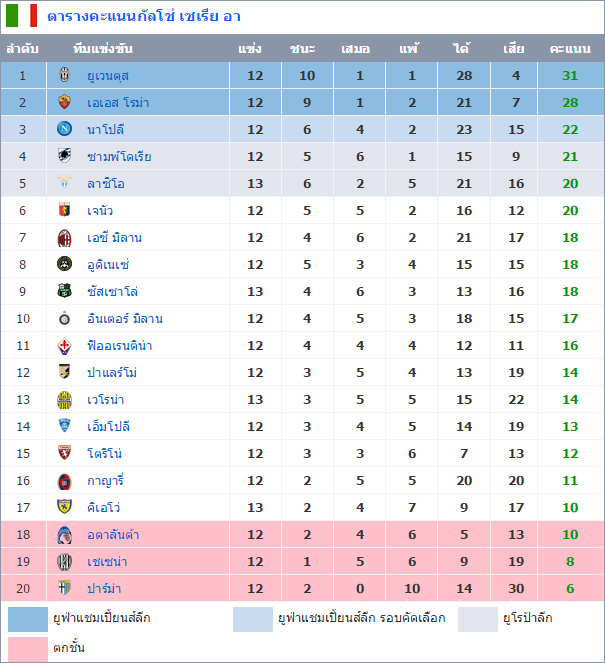Click the AS Roma crest icon

coord(65,102)
